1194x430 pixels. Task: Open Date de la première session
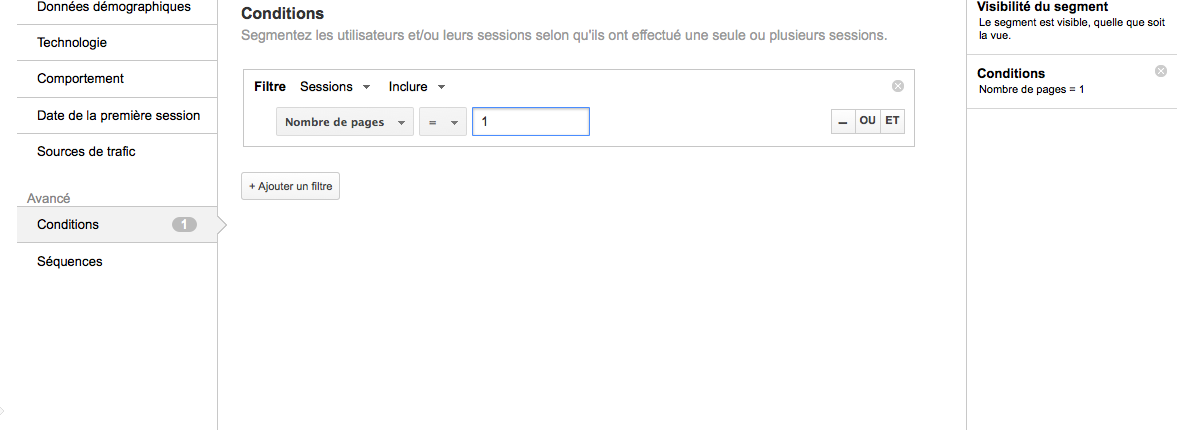pos(118,115)
